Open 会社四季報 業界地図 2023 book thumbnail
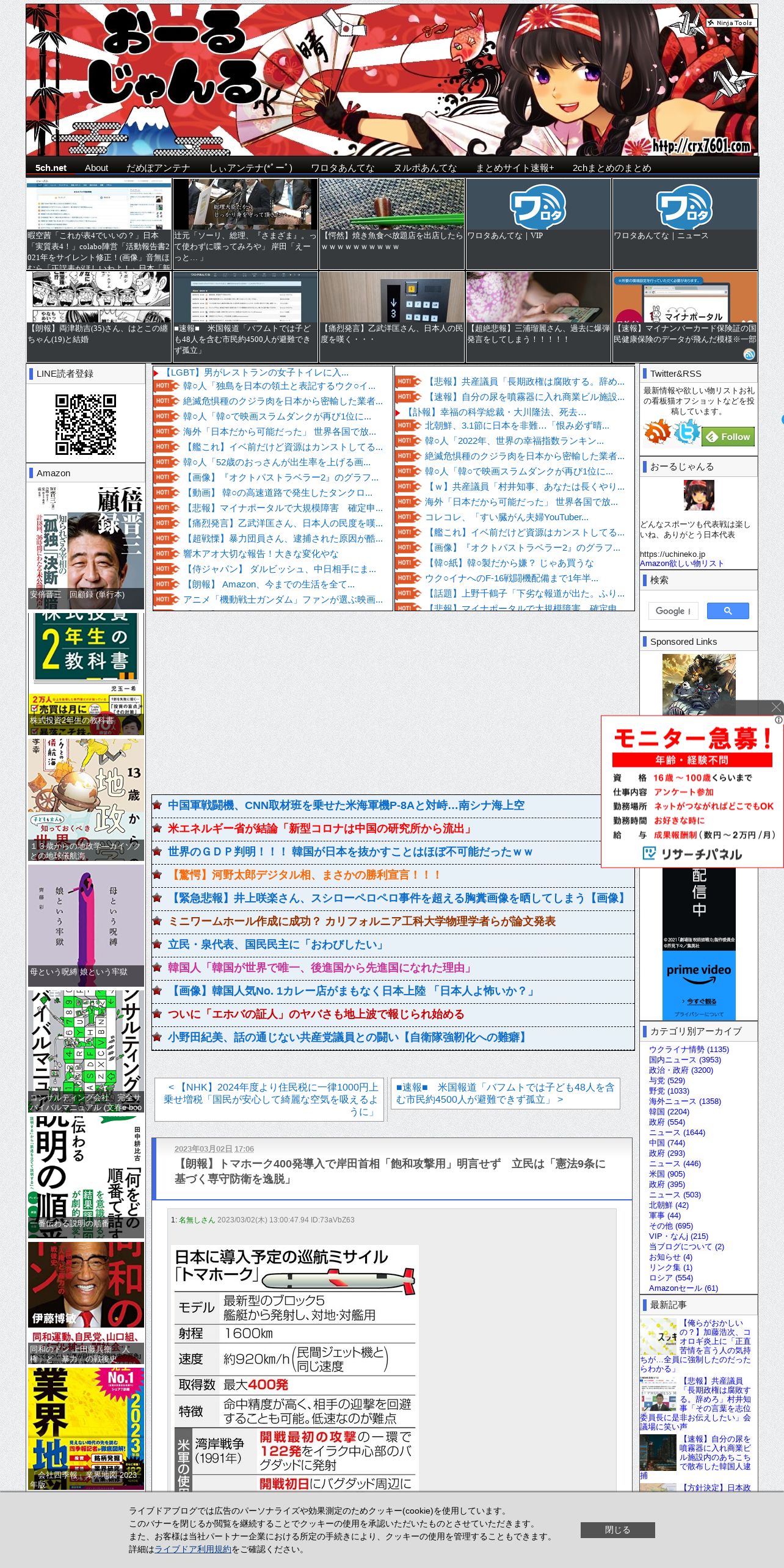Screen dimensions: 784x1568 click(85, 1429)
